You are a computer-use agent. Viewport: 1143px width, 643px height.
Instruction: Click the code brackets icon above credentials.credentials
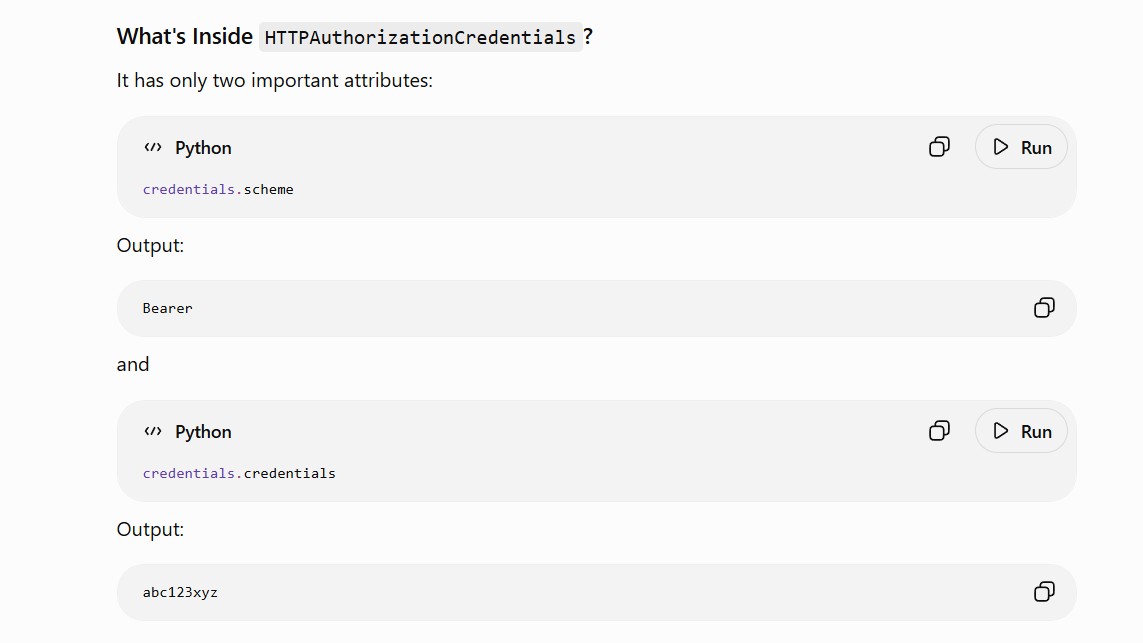tap(153, 432)
